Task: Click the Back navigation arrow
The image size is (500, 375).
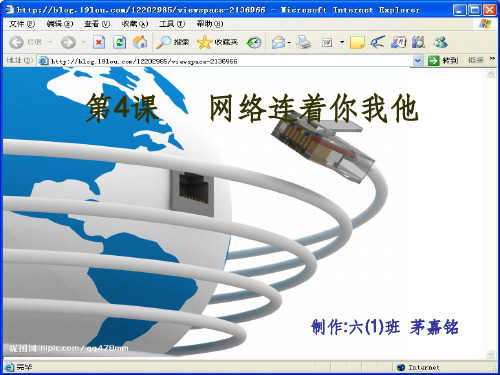Action: tap(16, 42)
